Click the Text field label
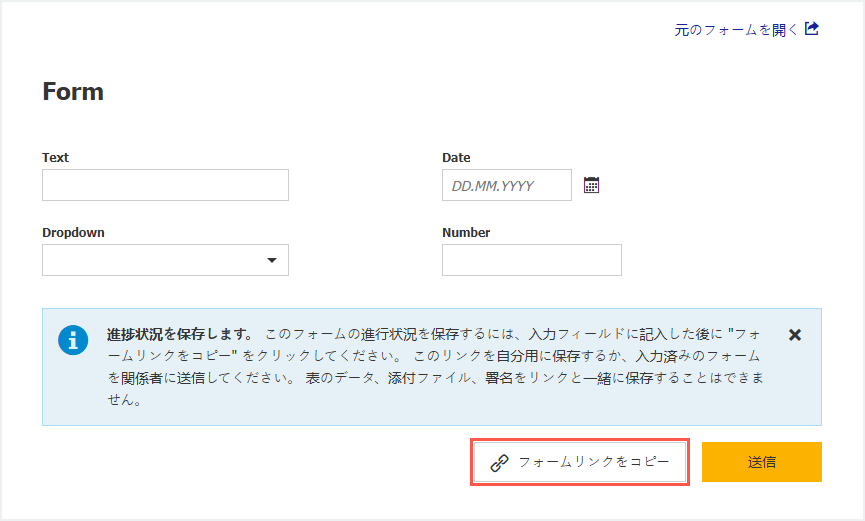Image resolution: width=865 pixels, height=521 pixels. click(x=56, y=158)
